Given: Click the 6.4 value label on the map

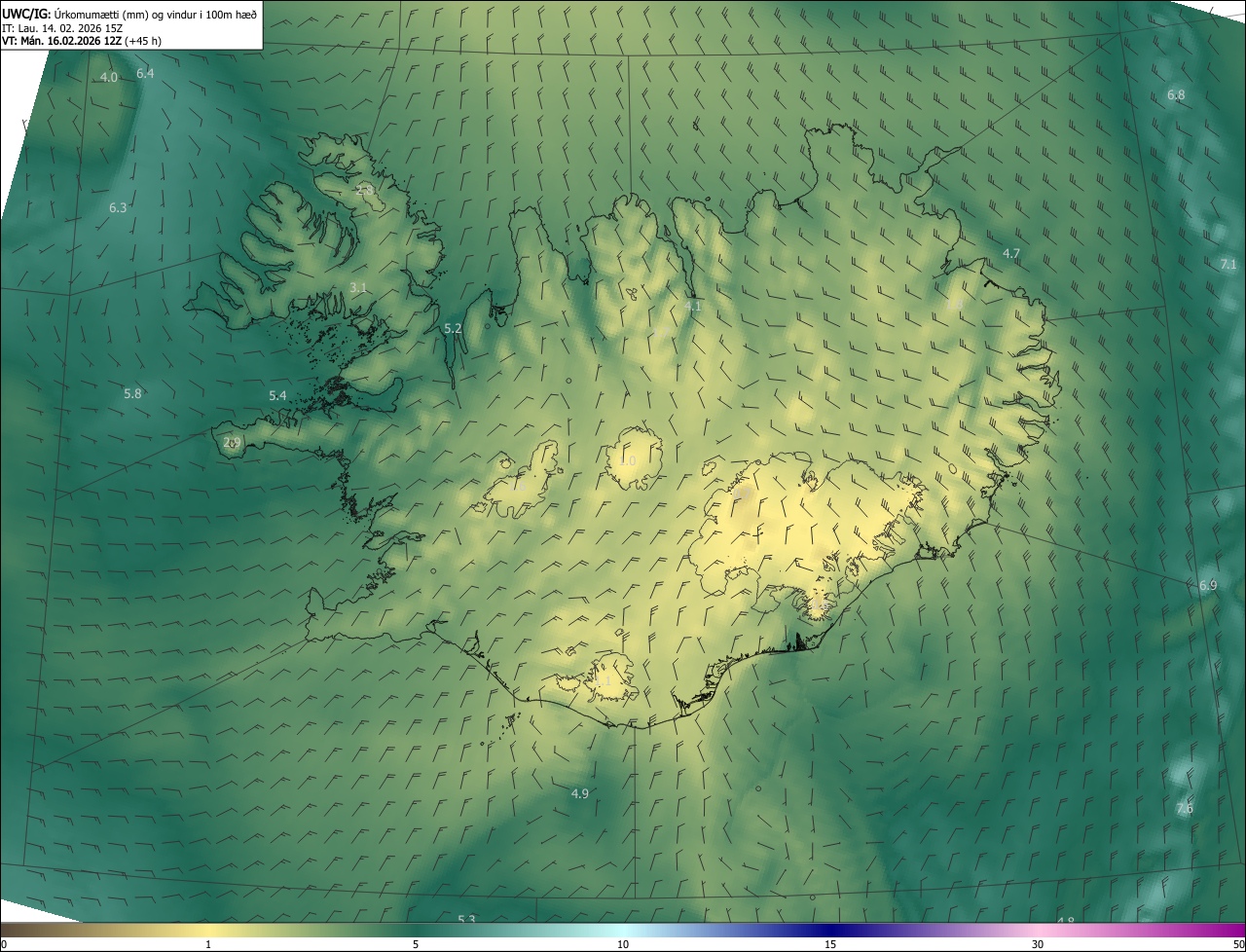Looking at the screenshot, I should click(x=145, y=73).
